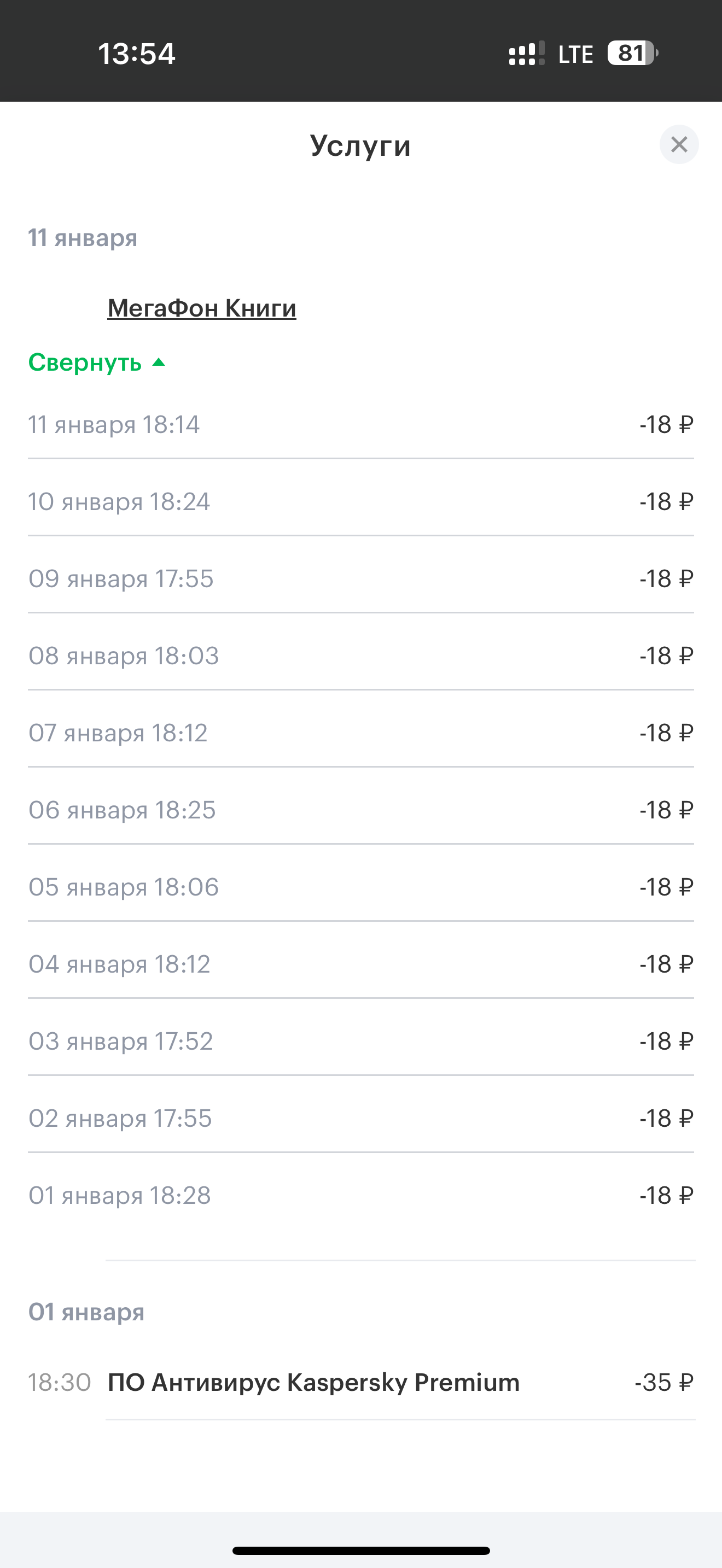
Task: Tap the green collapse arrow icon
Action: tap(158, 362)
